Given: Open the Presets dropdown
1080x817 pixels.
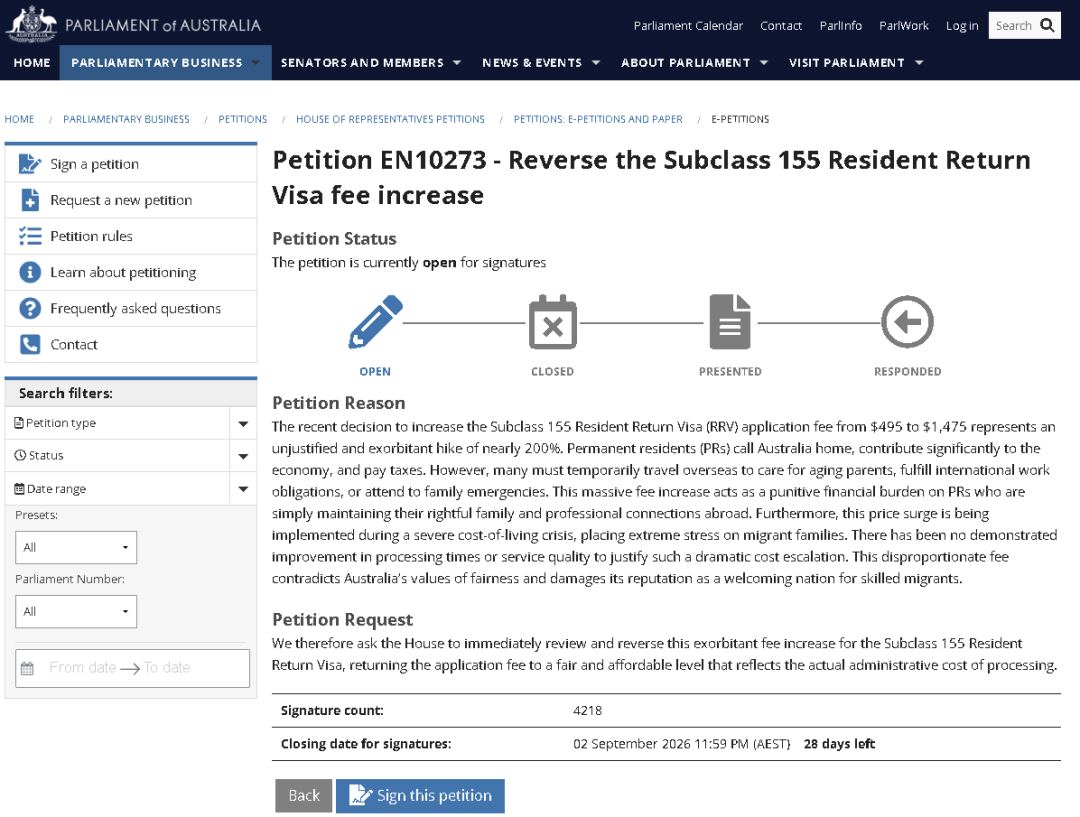Looking at the screenshot, I should [76, 548].
